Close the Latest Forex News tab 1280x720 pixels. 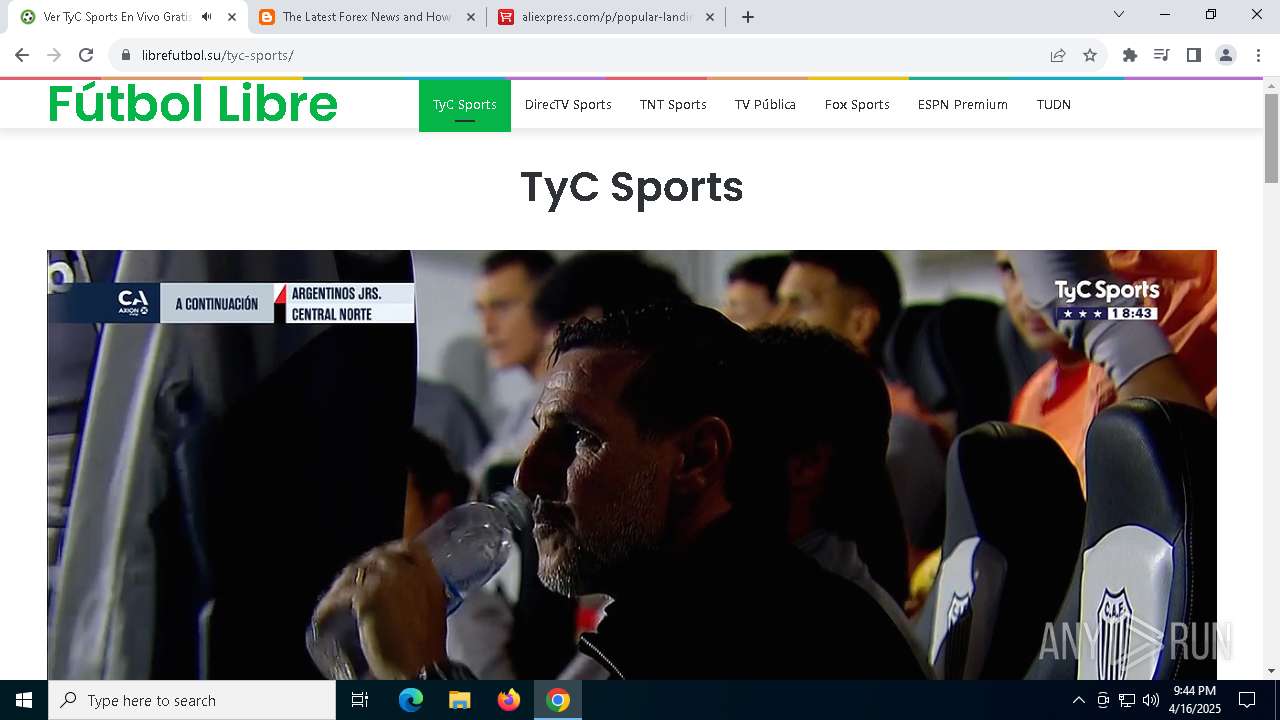click(471, 17)
